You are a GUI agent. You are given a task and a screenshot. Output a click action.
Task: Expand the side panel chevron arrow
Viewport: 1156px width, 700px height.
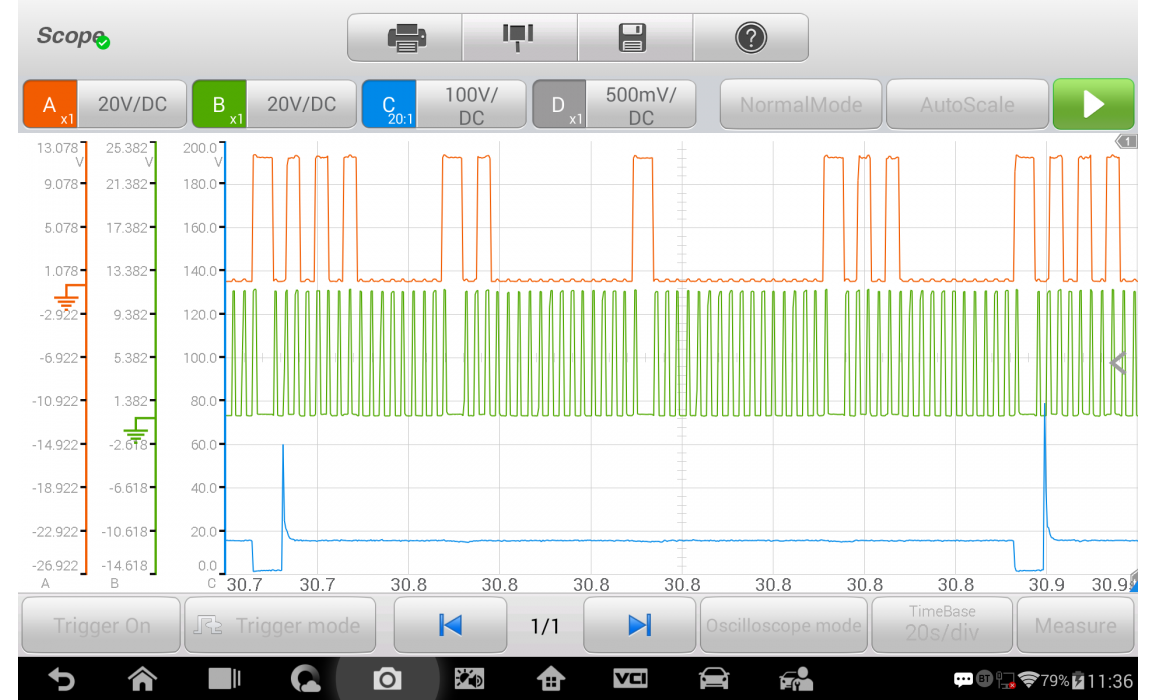pos(1118,364)
